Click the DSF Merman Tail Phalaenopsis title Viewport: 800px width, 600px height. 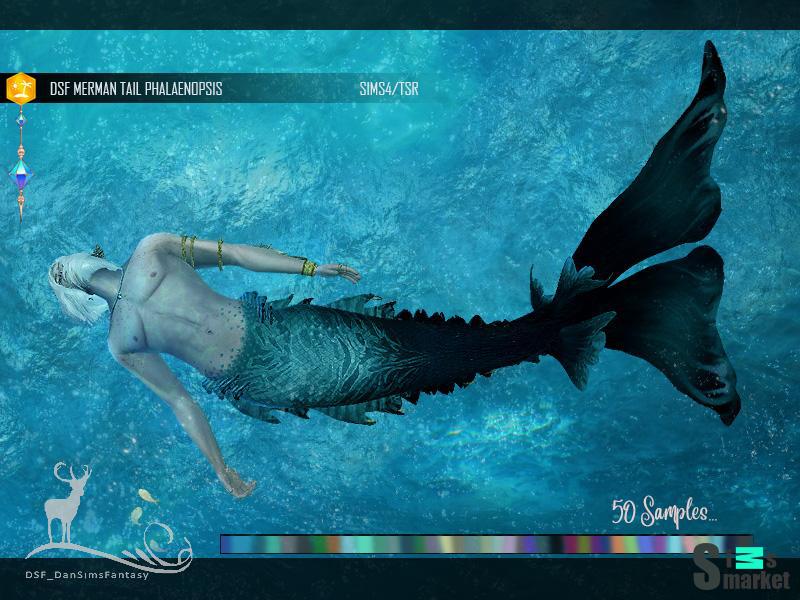(x=135, y=89)
